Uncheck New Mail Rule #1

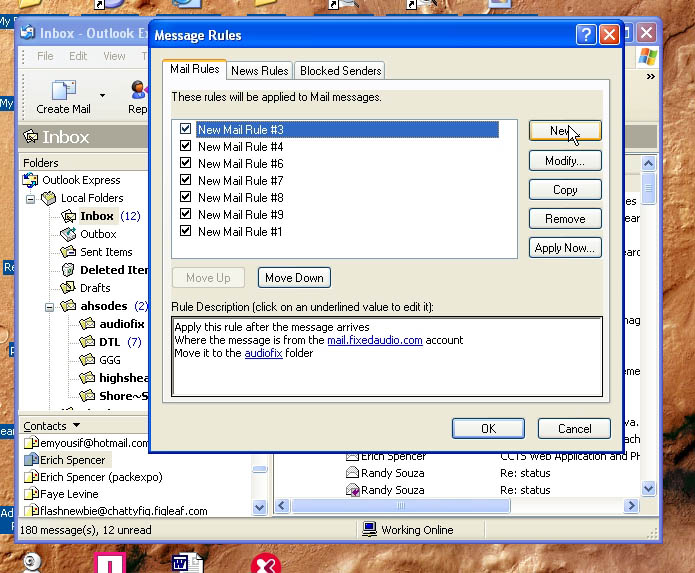tap(185, 231)
